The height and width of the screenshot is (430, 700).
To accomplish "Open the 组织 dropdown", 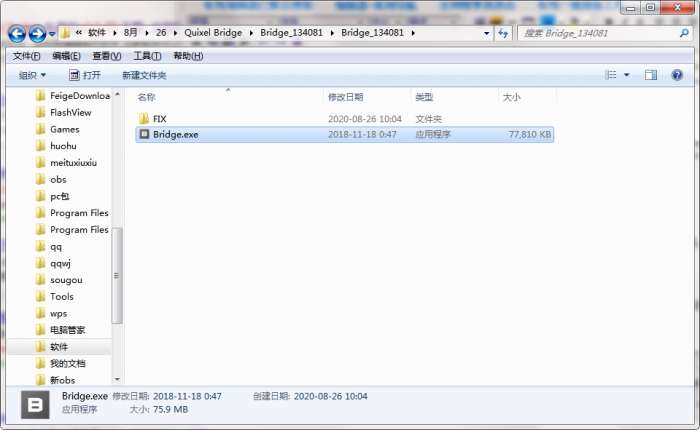I will point(32,75).
